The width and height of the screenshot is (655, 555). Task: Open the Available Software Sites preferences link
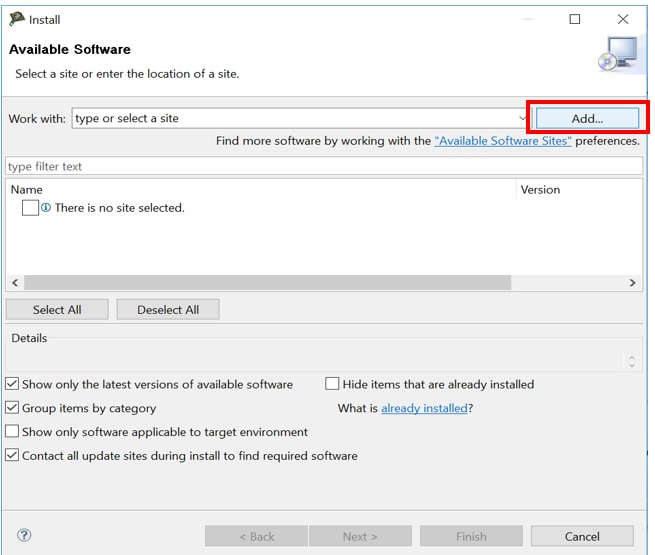click(x=503, y=141)
